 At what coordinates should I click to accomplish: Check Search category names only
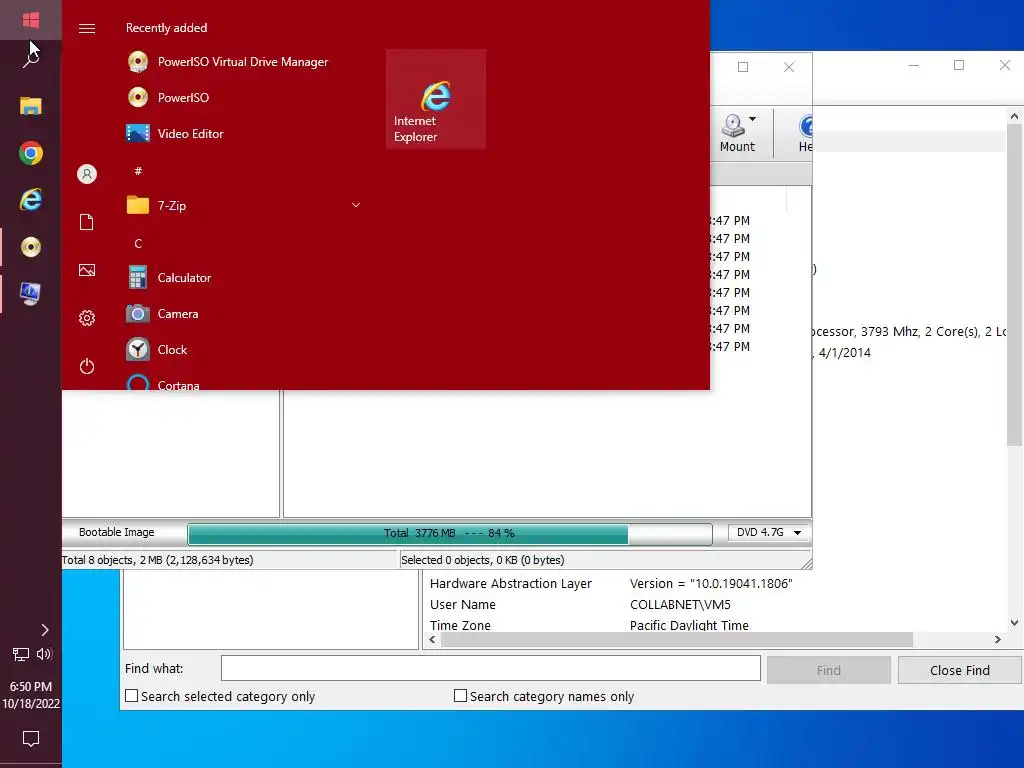tap(460, 696)
